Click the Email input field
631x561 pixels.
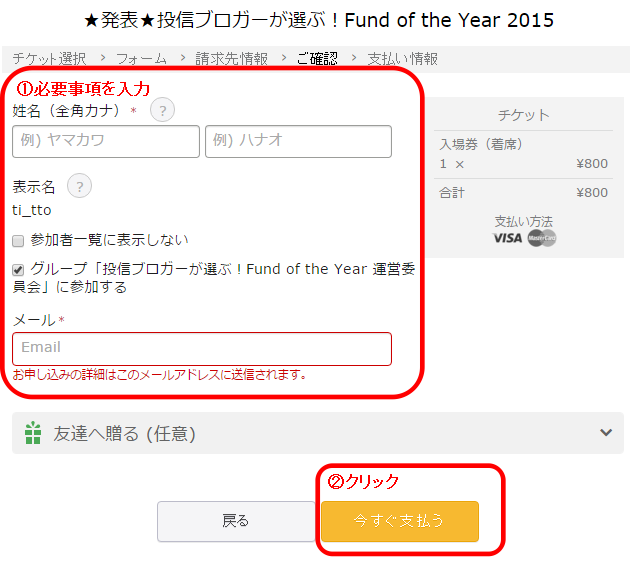pos(202,348)
